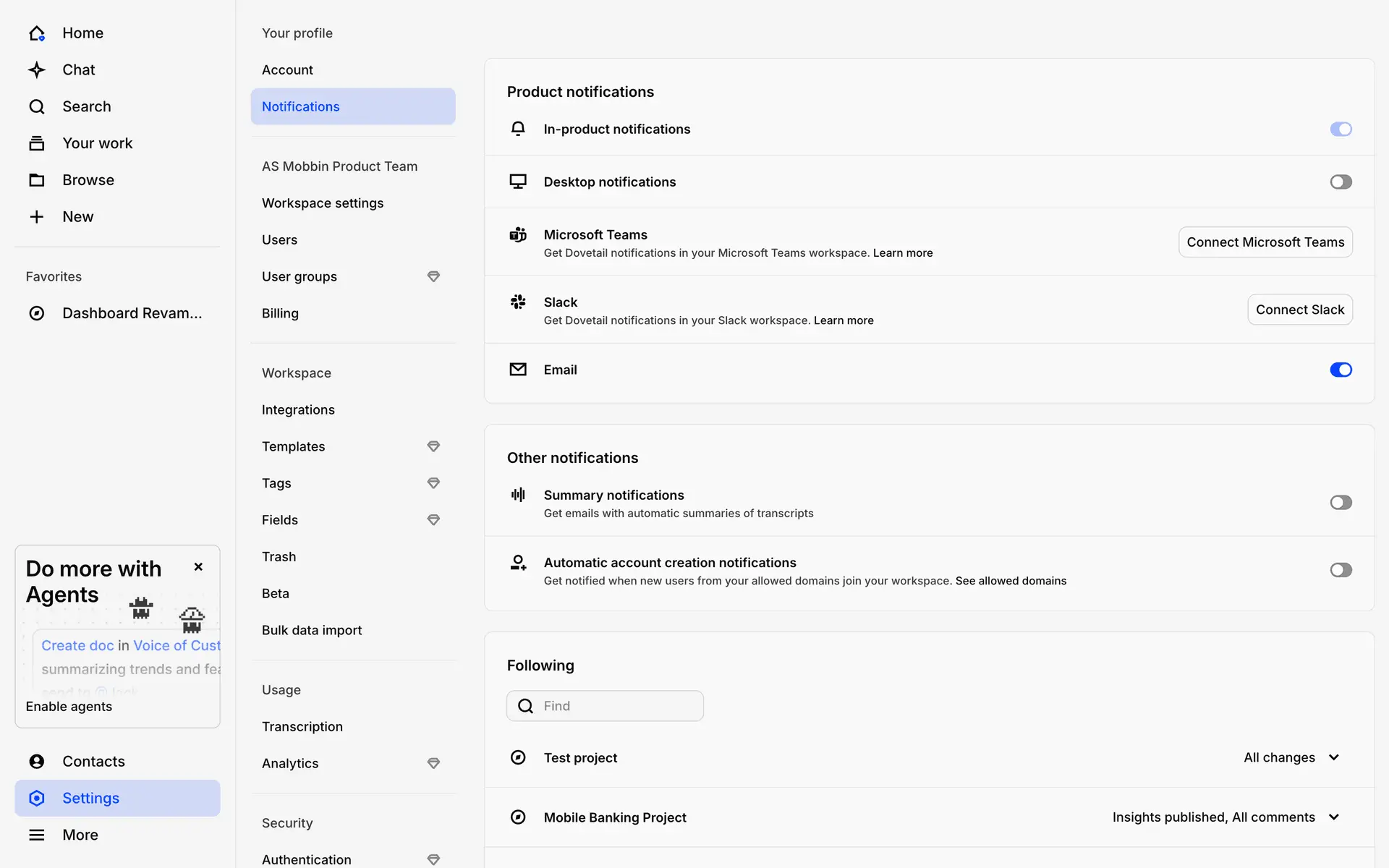Click the Microsoft Teams icon
This screenshot has width=1389, height=868.
518,234
